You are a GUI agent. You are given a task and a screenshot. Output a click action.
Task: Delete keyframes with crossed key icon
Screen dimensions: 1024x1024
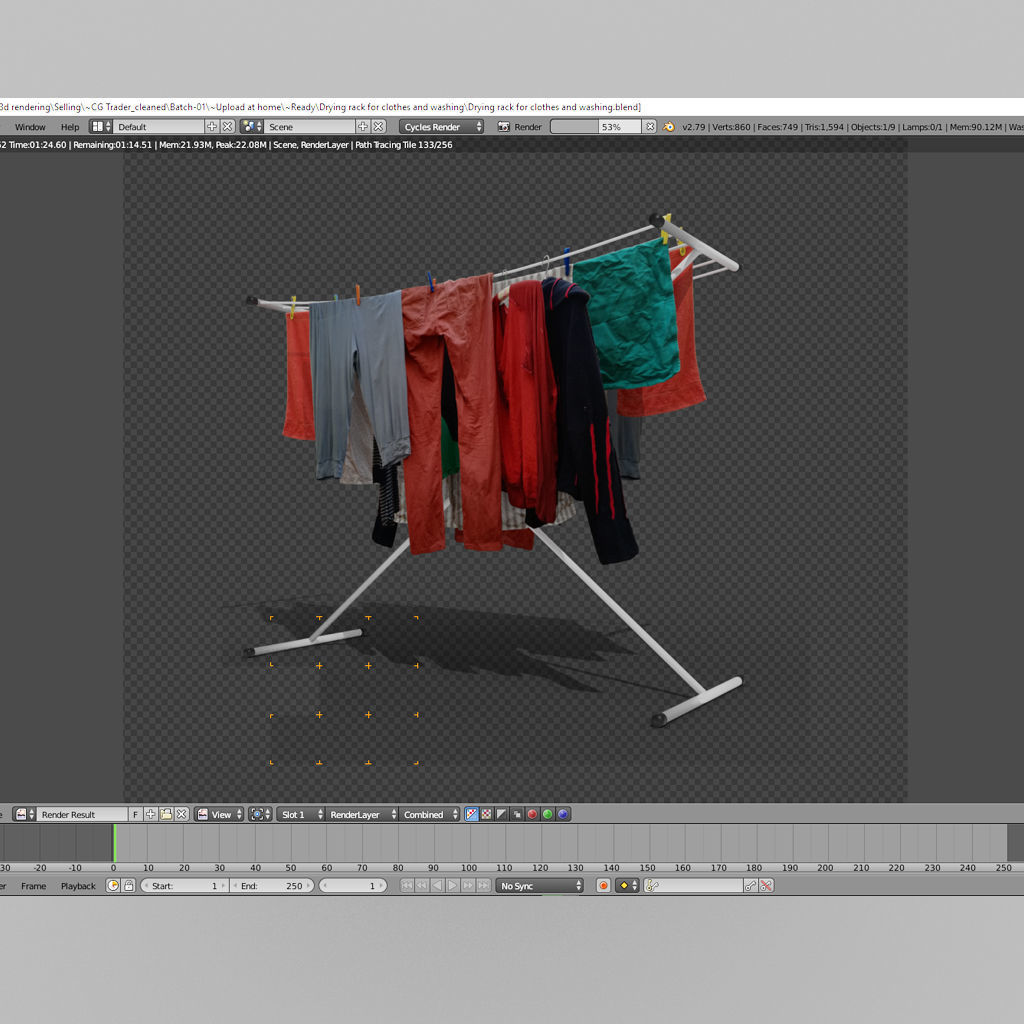[x=767, y=886]
